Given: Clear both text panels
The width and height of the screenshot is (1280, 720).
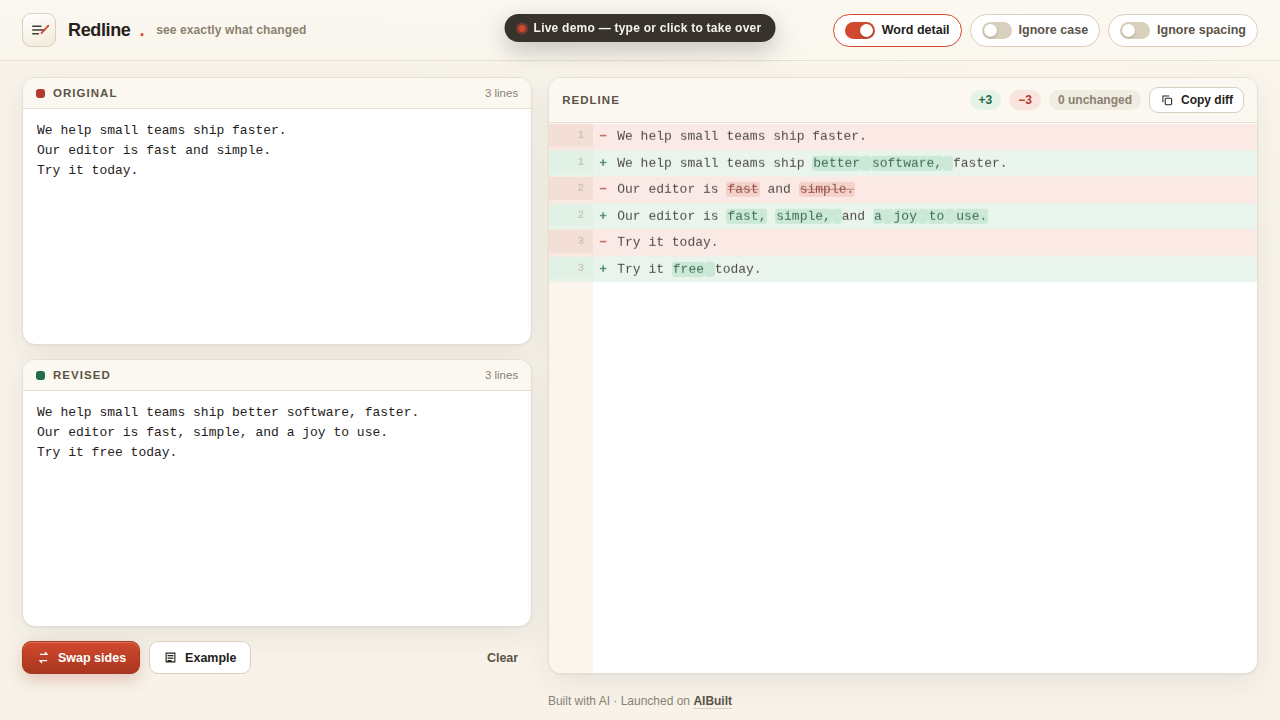Looking at the screenshot, I should 502,658.
